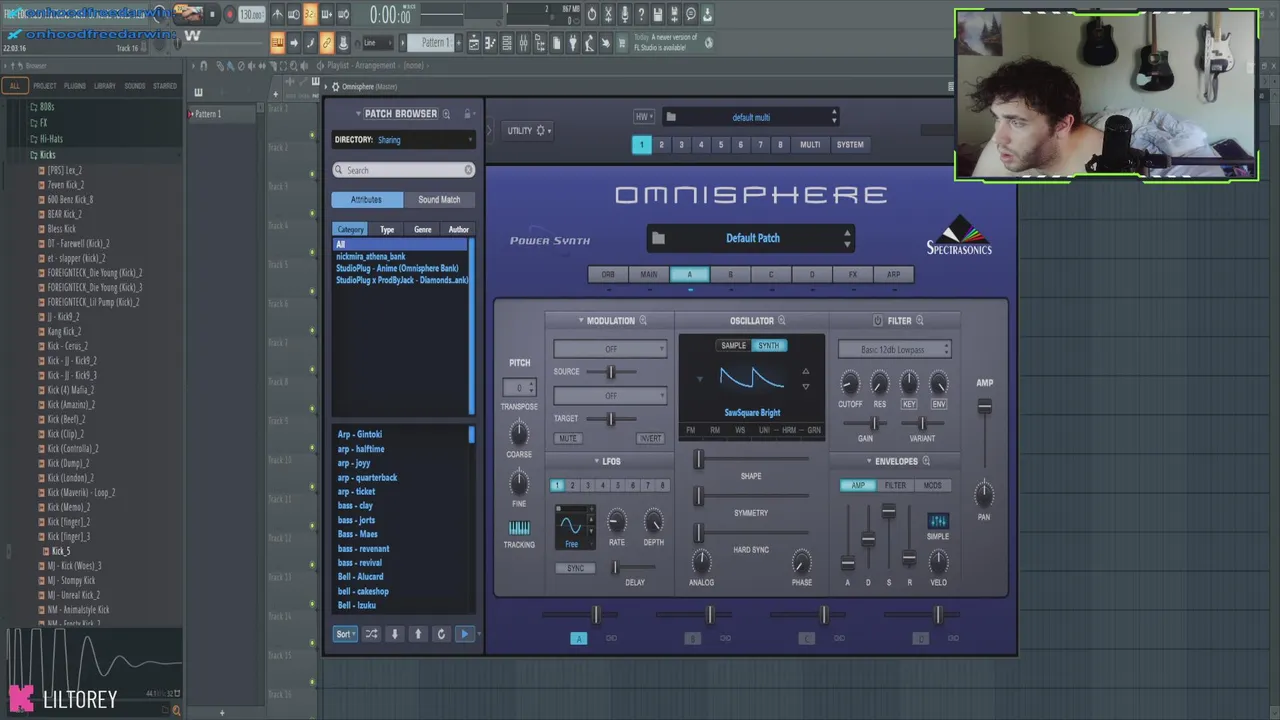Screen dimensions: 1280x720
Task: Open the modulation source OFF dropdown
Action: coord(610,349)
